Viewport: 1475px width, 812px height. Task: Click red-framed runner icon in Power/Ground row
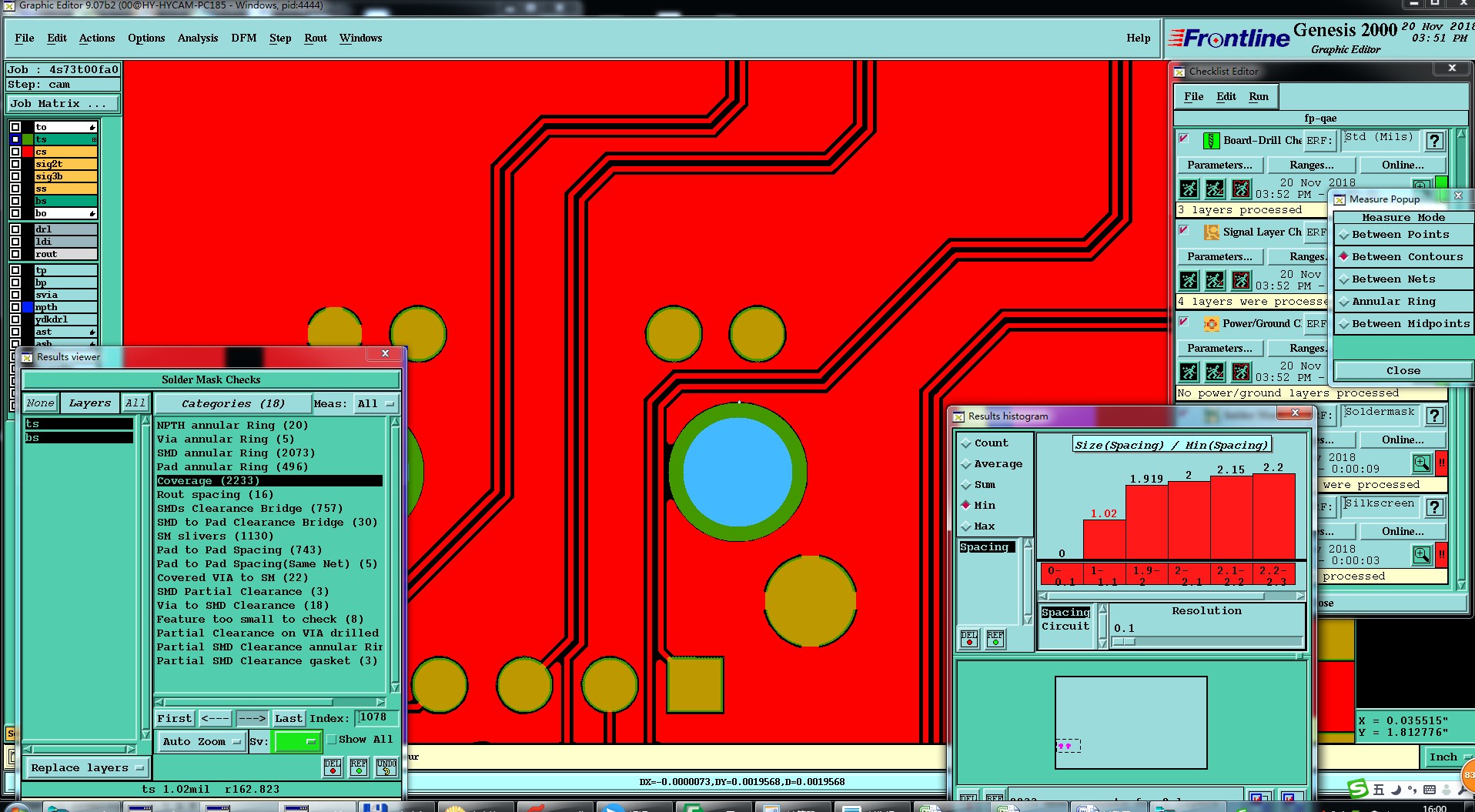1241,373
